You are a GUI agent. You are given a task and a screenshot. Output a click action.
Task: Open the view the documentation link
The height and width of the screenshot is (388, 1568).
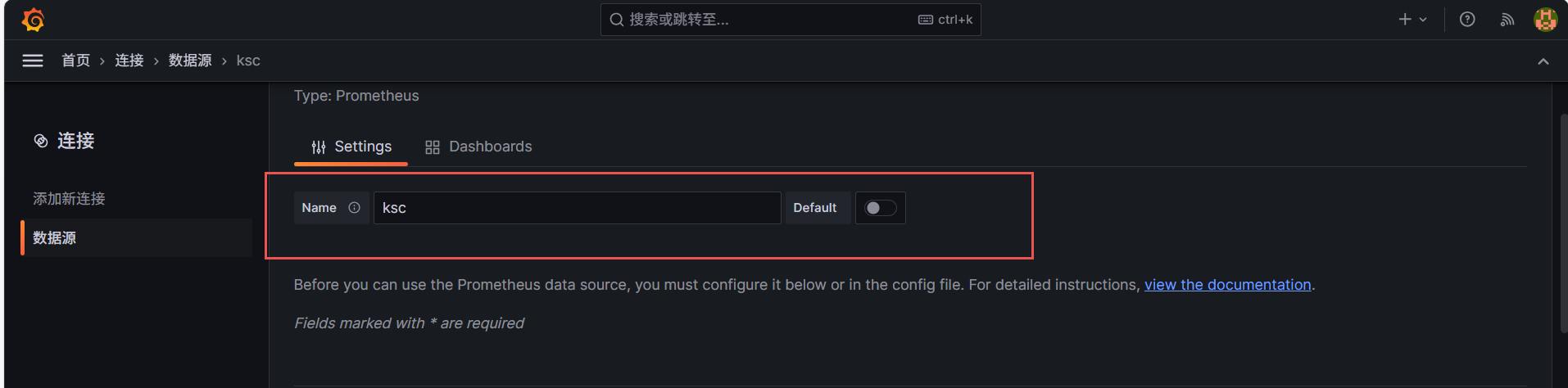click(x=1227, y=285)
